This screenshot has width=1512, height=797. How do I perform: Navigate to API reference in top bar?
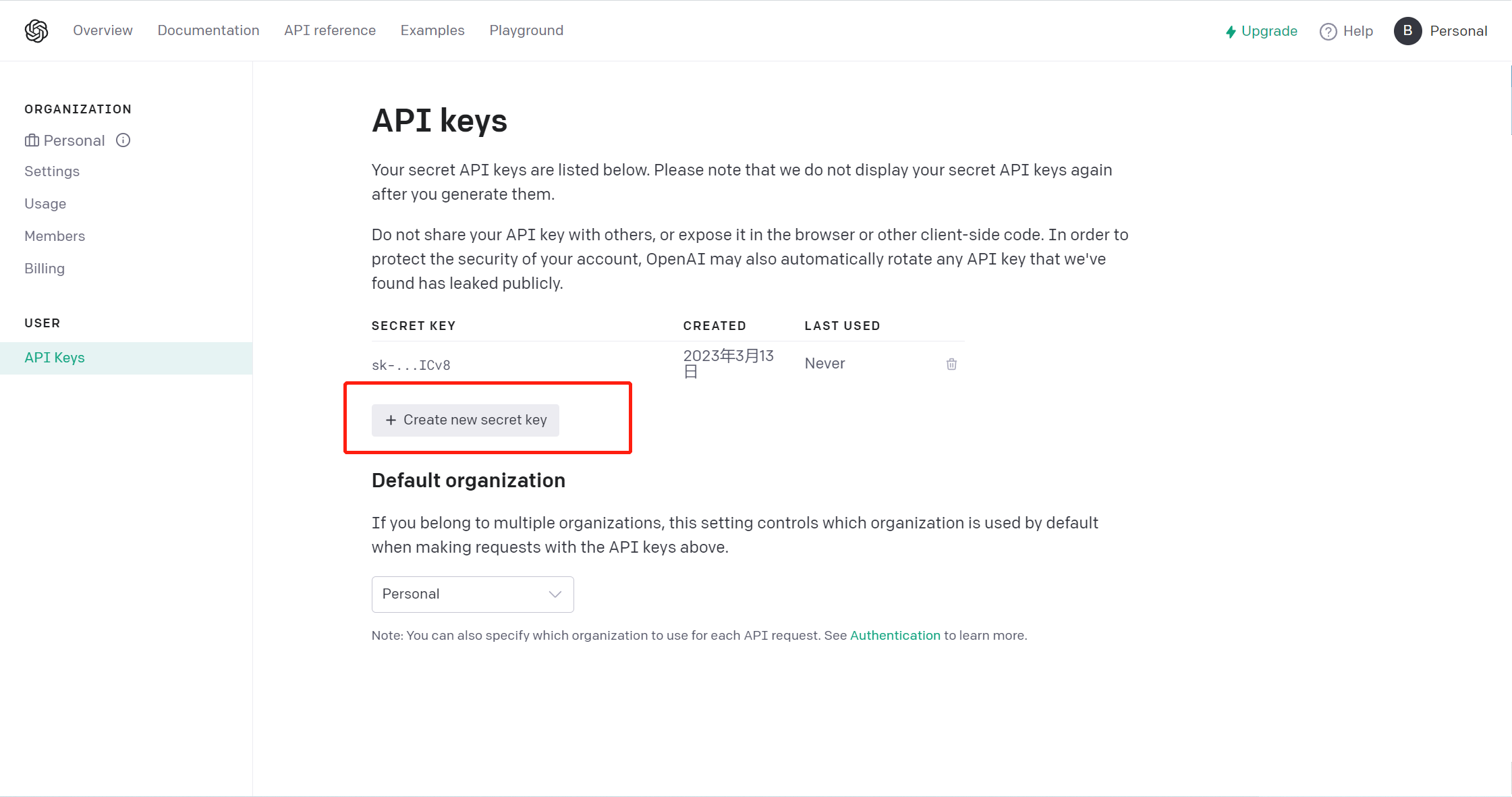tap(330, 30)
